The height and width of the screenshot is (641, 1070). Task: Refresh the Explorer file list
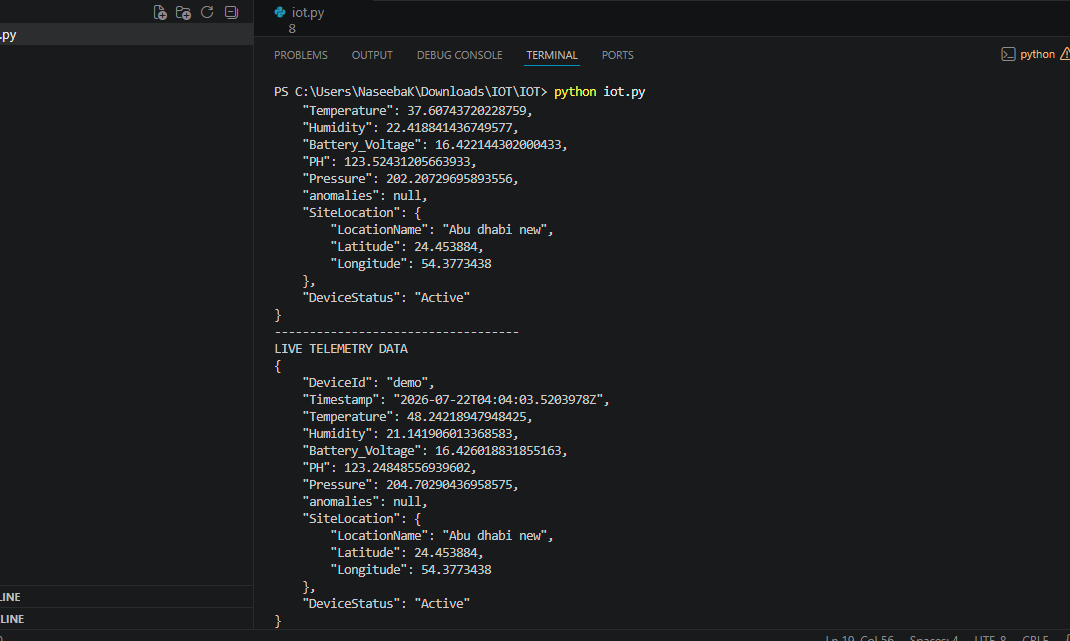tap(207, 12)
